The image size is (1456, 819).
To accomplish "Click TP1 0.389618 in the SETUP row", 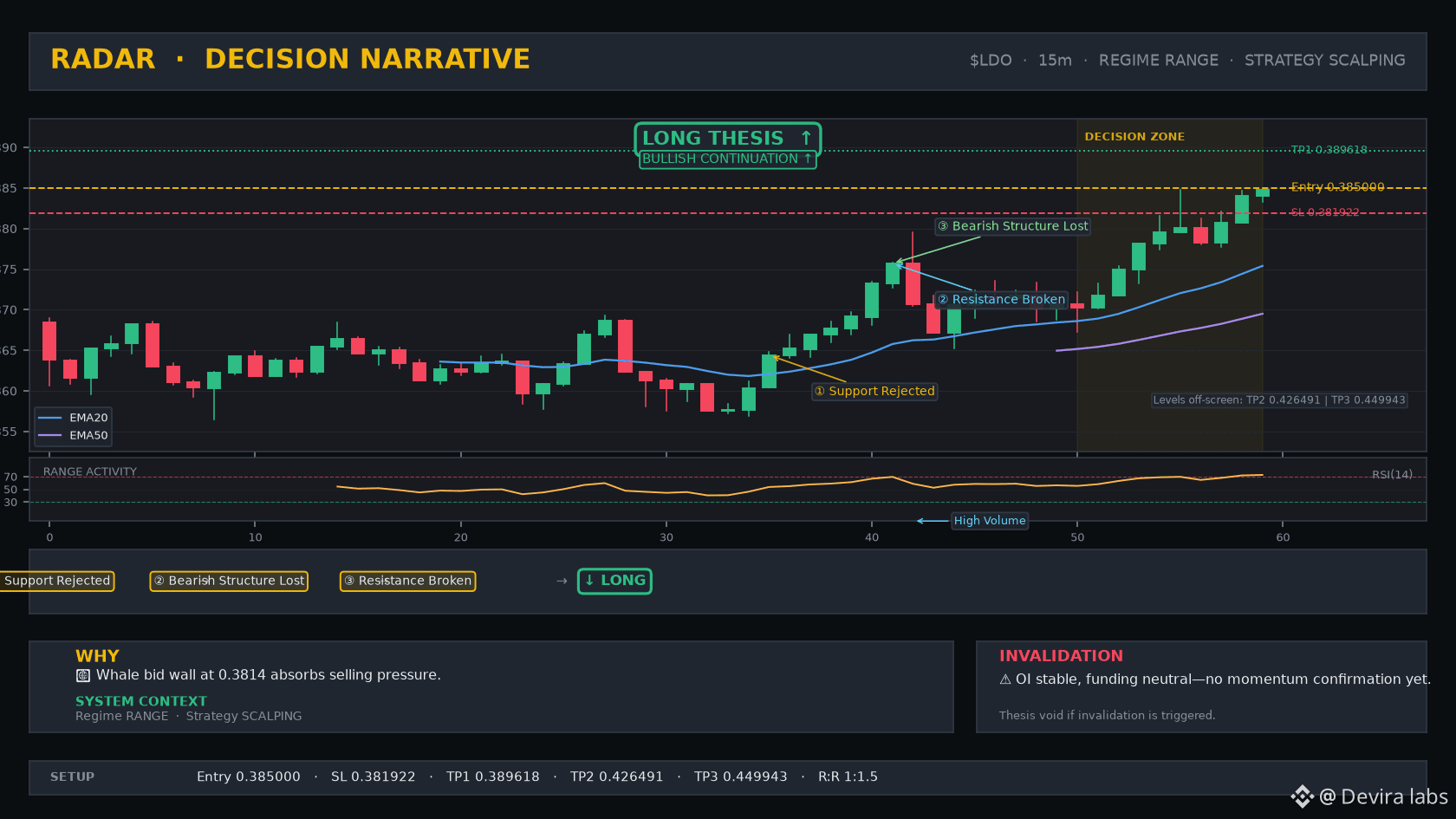I will pos(493,777).
